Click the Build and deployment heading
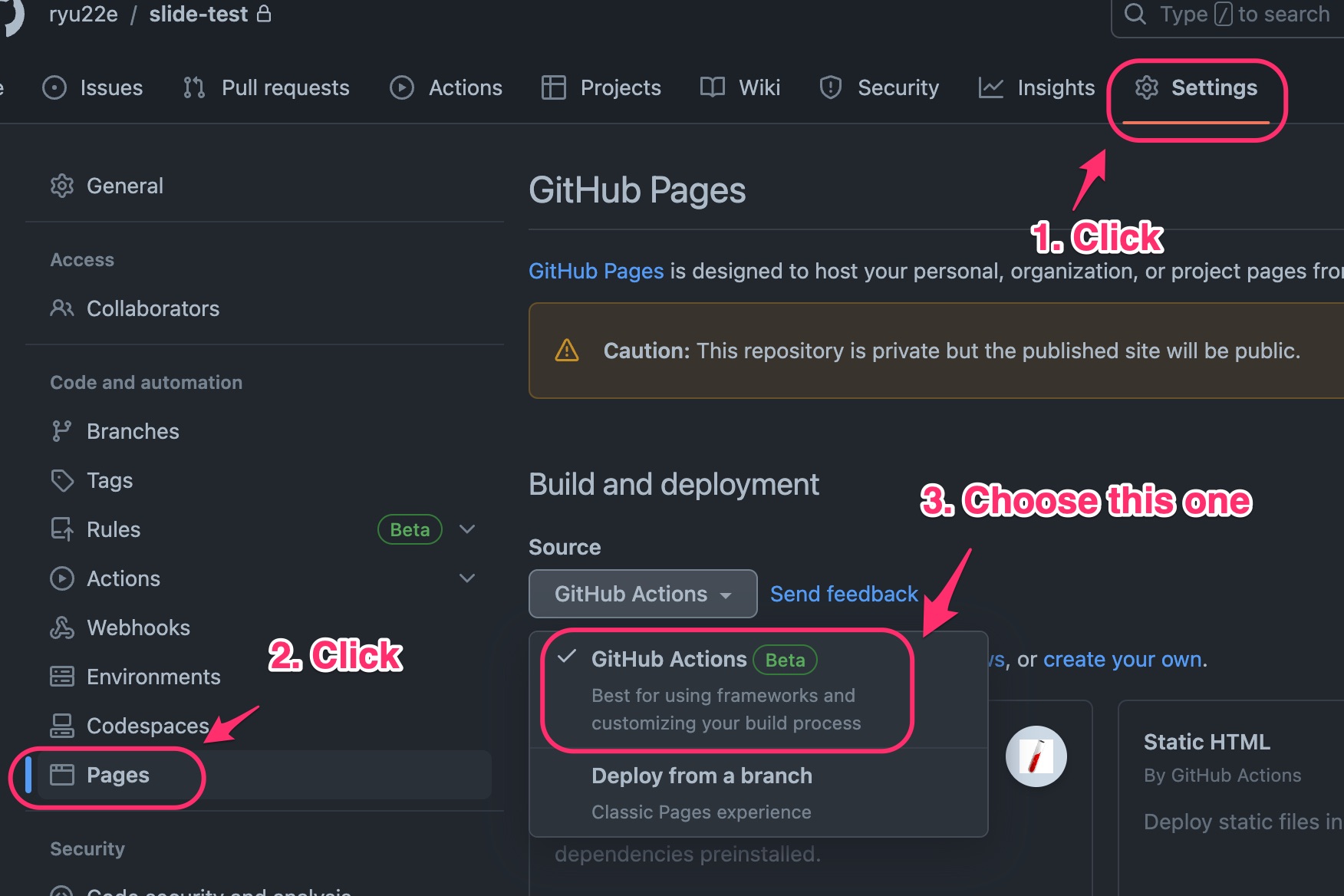The height and width of the screenshot is (896, 1344). [x=674, y=485]
